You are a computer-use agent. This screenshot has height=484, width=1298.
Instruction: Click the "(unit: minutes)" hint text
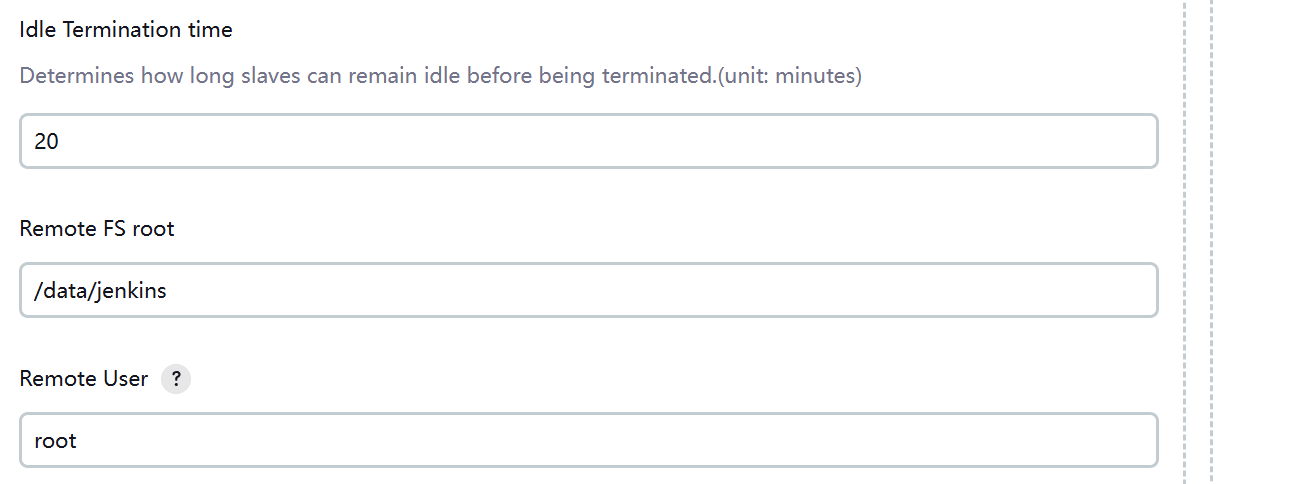point(790,76)
